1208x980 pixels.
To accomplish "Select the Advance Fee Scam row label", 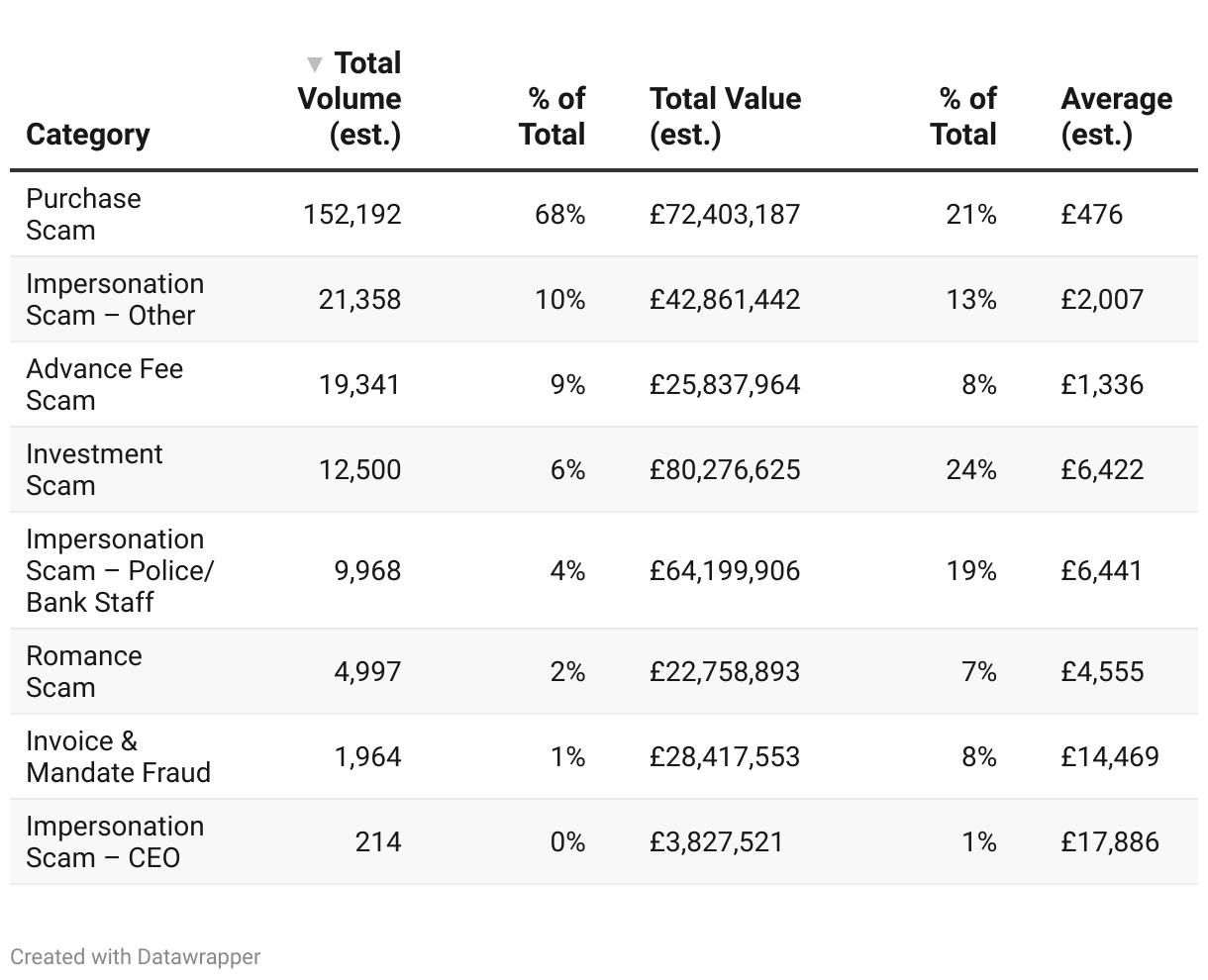I will [x=104, y=384].
